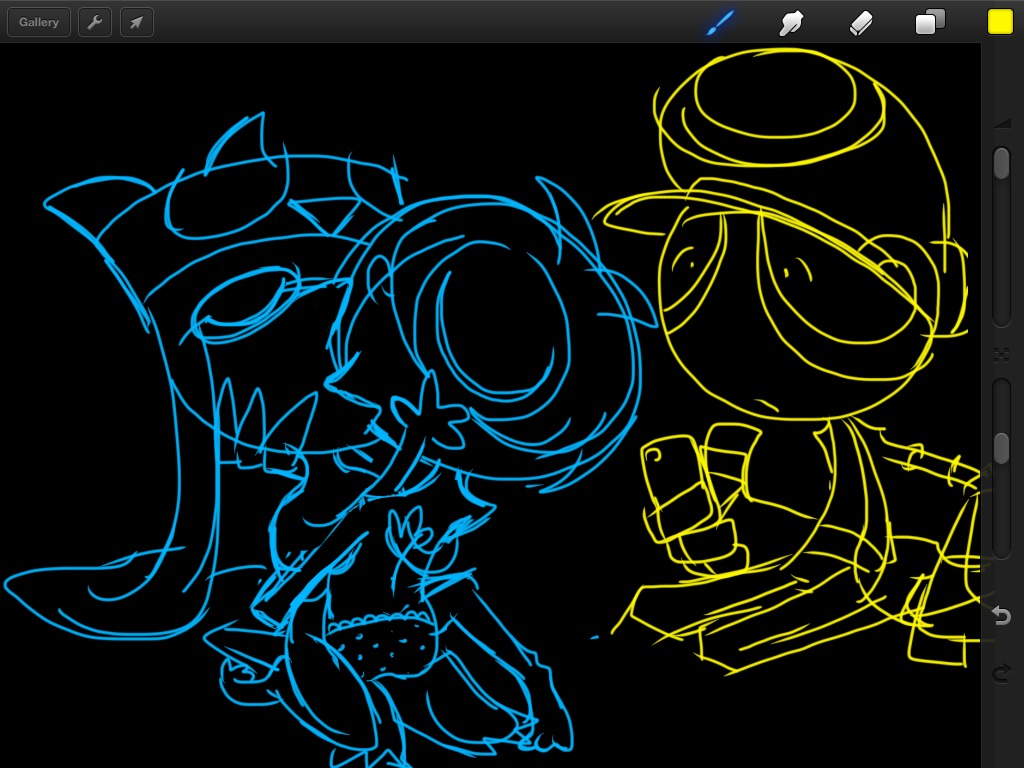This screenshot has height=768, width=1024.
Task: Open the Layers panel icon
Action: pos(930,22)
